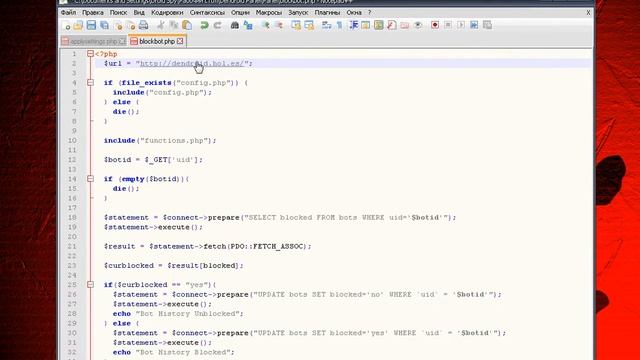Click the Print toolbar icon
Screen dimensions: 640x360
tap(143, 25)
